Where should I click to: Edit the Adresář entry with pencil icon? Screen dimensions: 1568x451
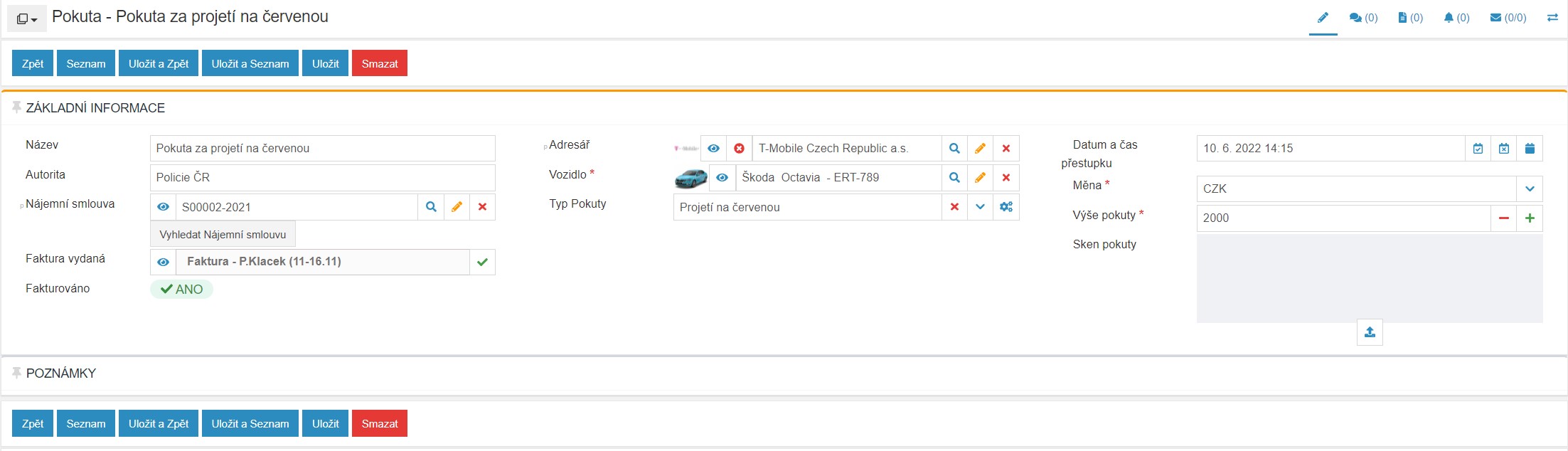coord(980,149)
